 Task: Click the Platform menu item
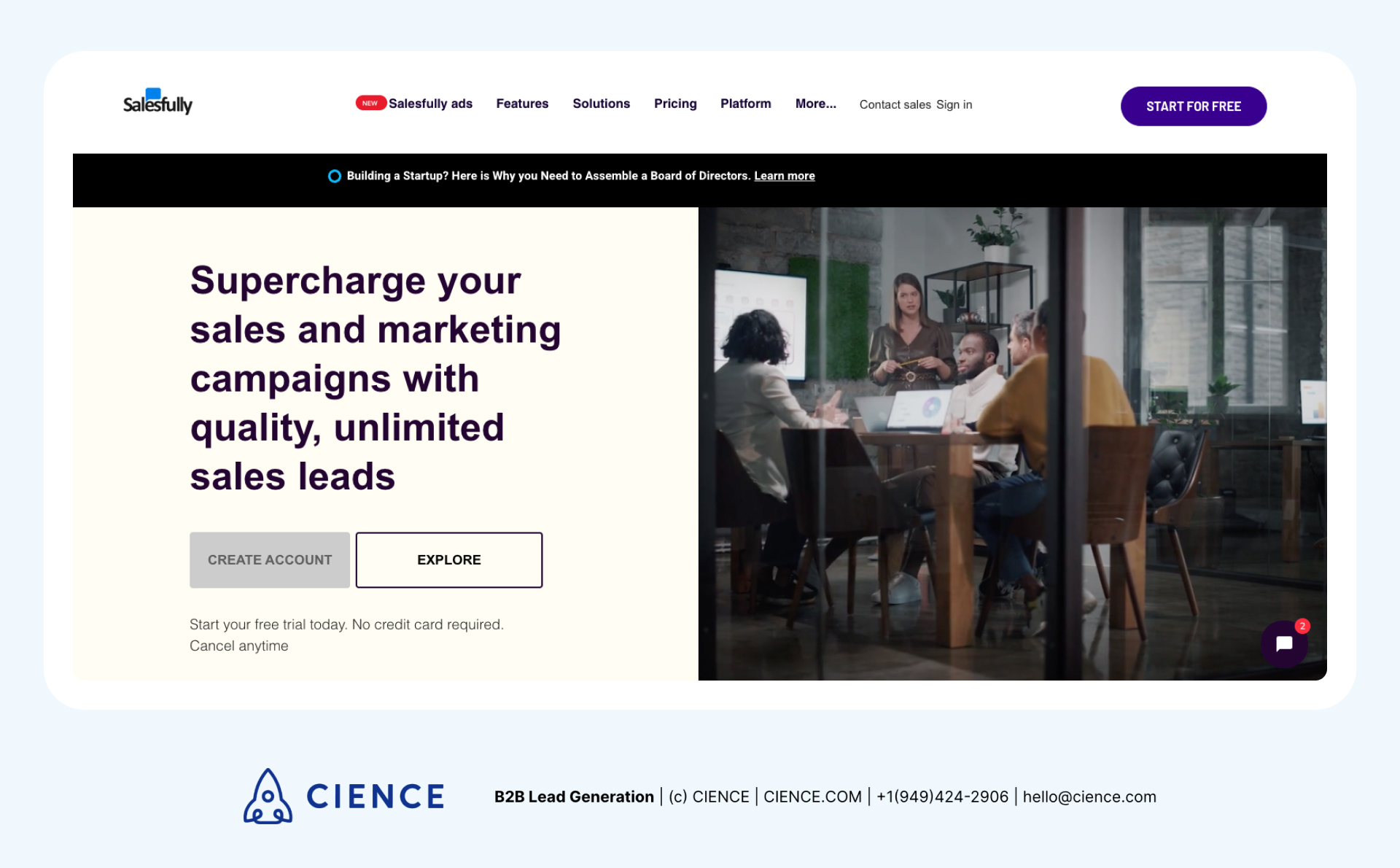click(x=745, y=103)
